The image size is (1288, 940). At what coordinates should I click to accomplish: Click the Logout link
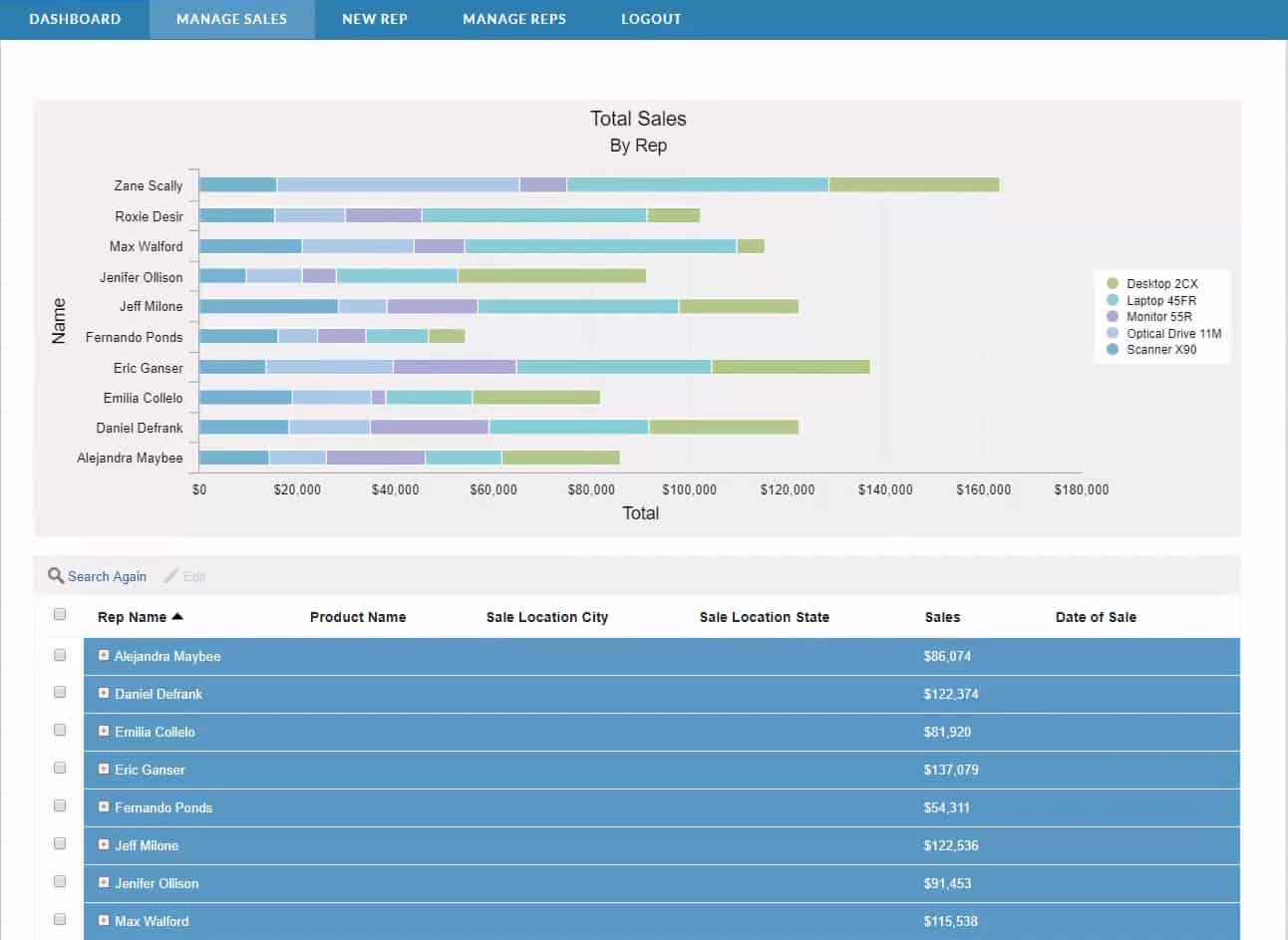651,19
